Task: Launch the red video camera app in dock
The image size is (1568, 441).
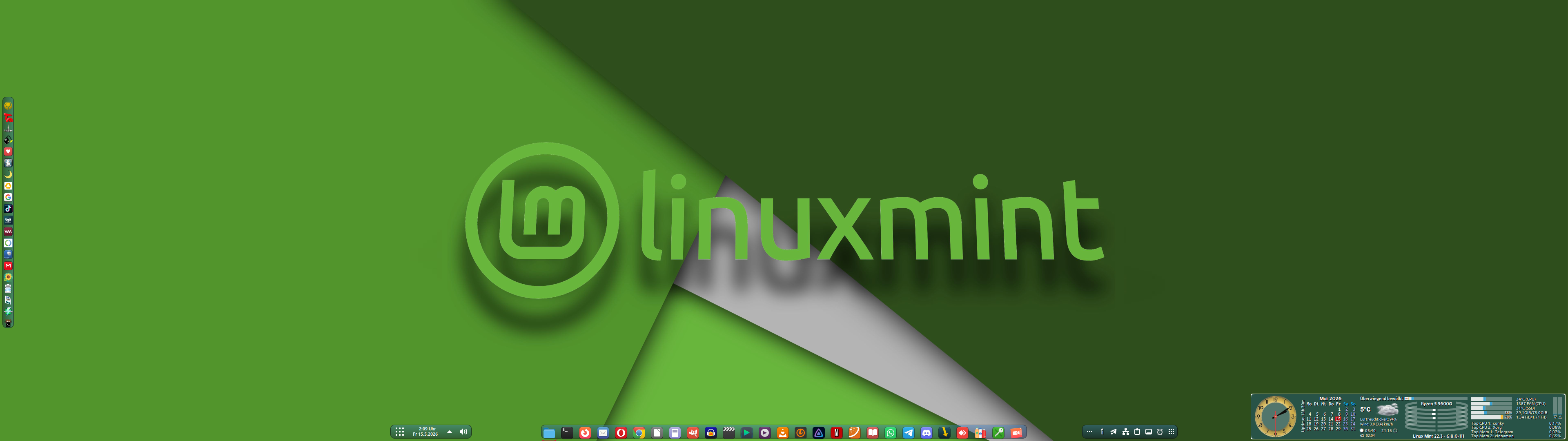Action: click(1016, 432)
